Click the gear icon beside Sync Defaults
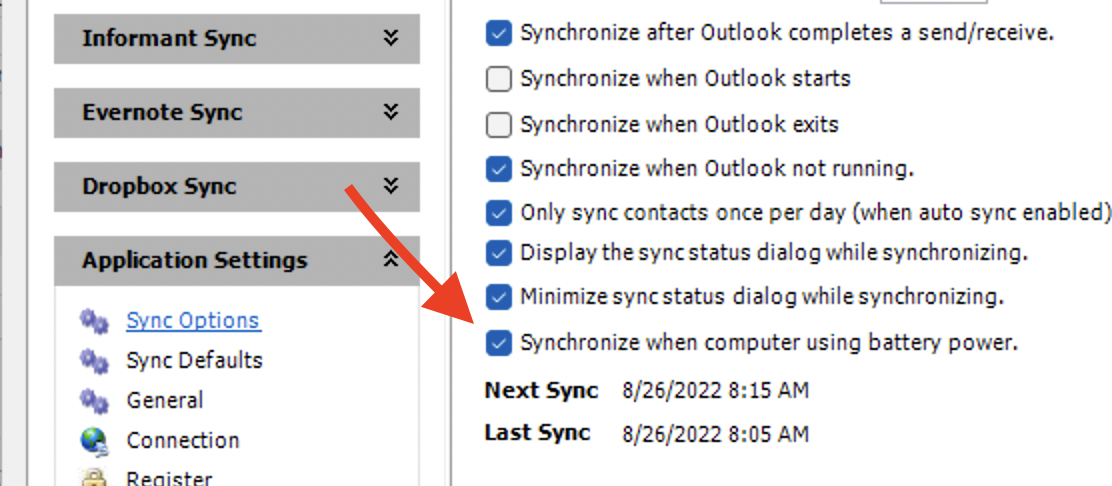The height and width of the screenshot is (486, 1112). pos(94,361)
